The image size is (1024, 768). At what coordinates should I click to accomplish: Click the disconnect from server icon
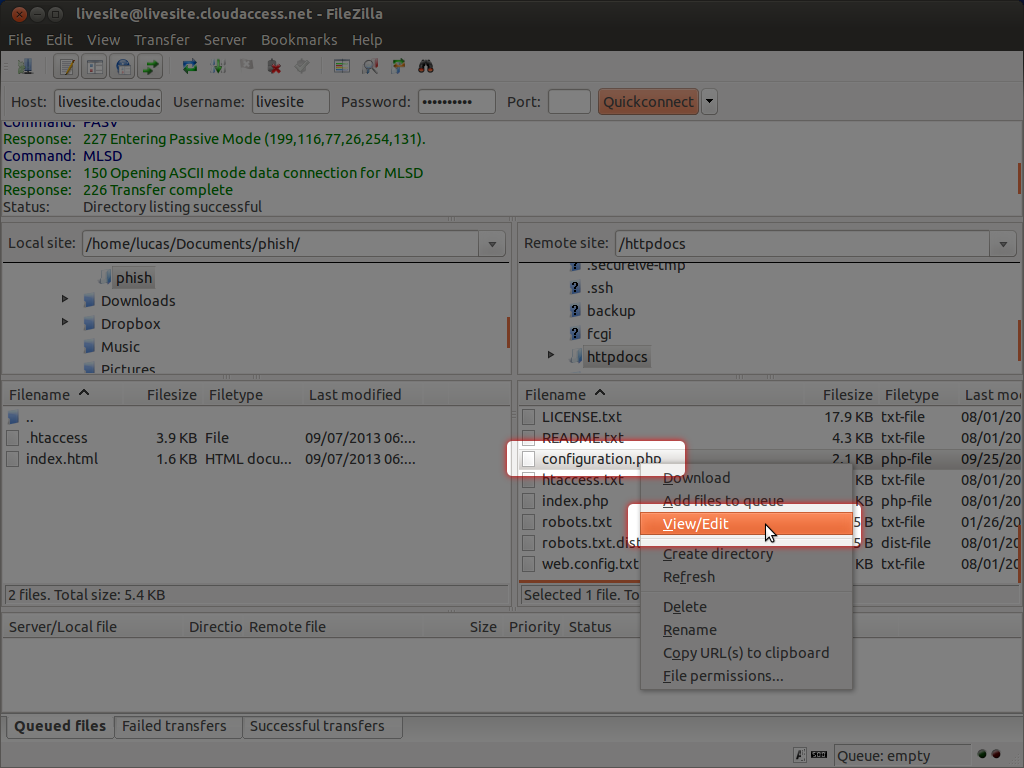coord(274,67)
